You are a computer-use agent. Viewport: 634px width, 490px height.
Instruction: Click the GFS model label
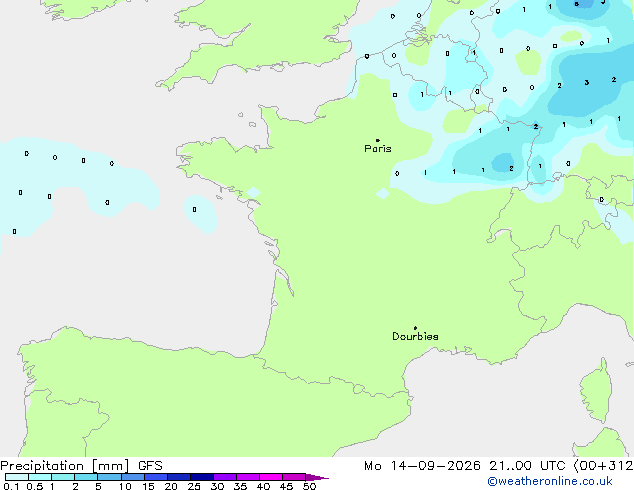click(x=150, y=466)
